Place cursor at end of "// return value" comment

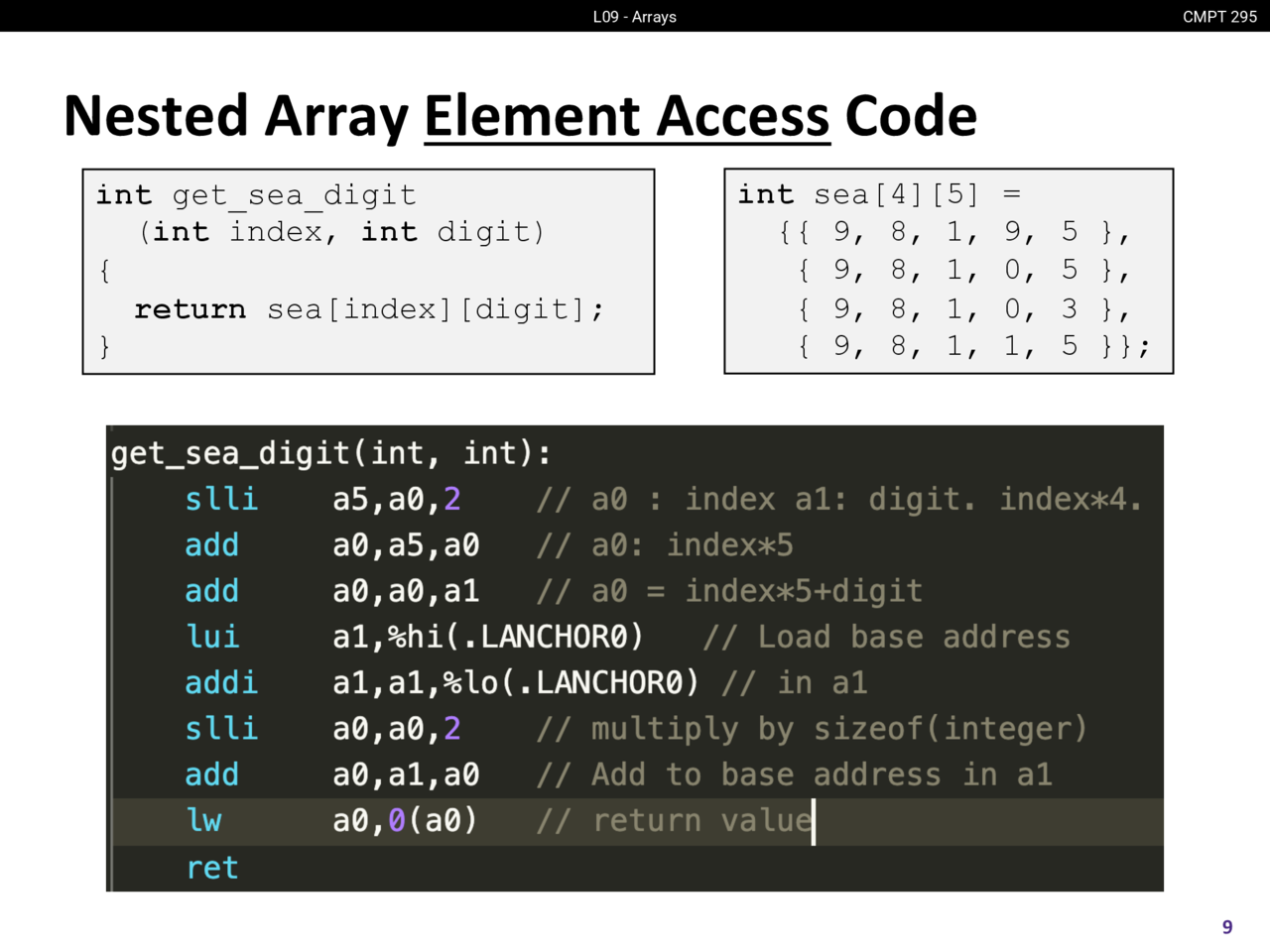point(813,821)
